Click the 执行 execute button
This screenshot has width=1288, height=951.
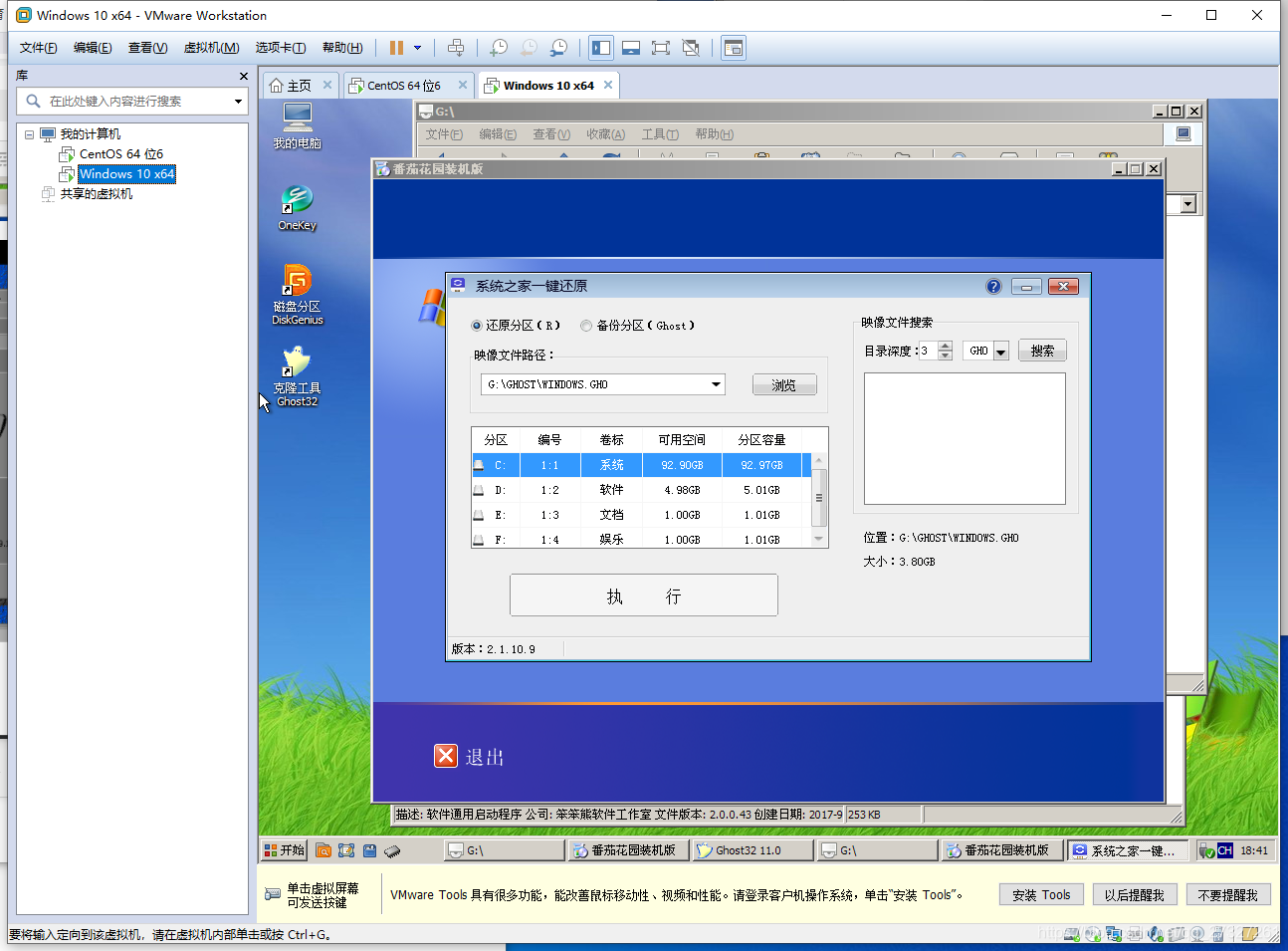click(x=644, y=595)
